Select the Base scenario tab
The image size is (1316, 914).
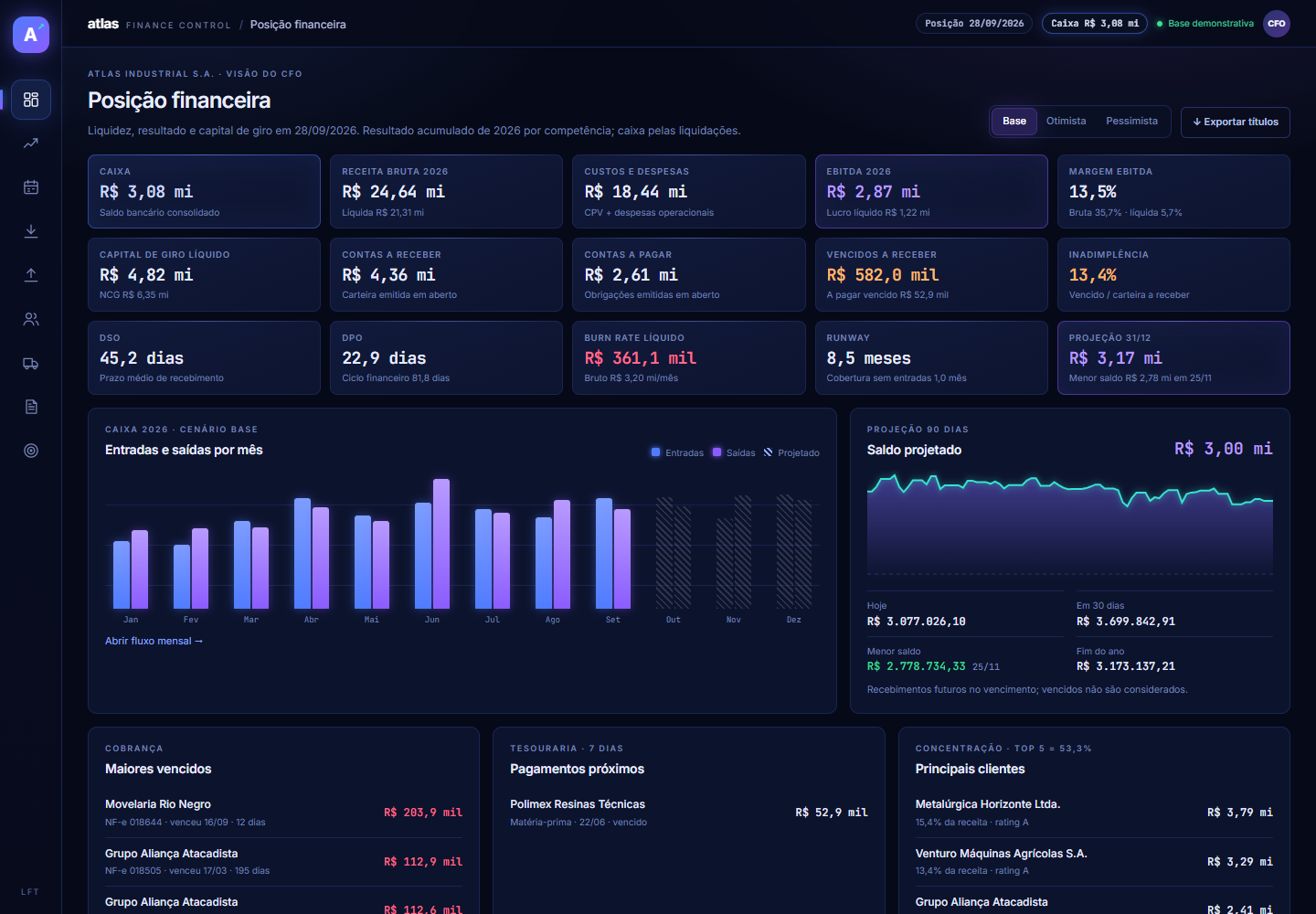[x=1014, y=121]
